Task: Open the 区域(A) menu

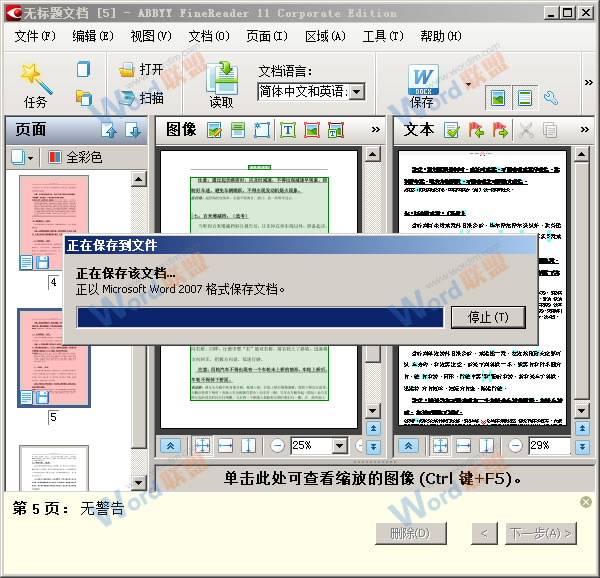Action: point(325,36)
